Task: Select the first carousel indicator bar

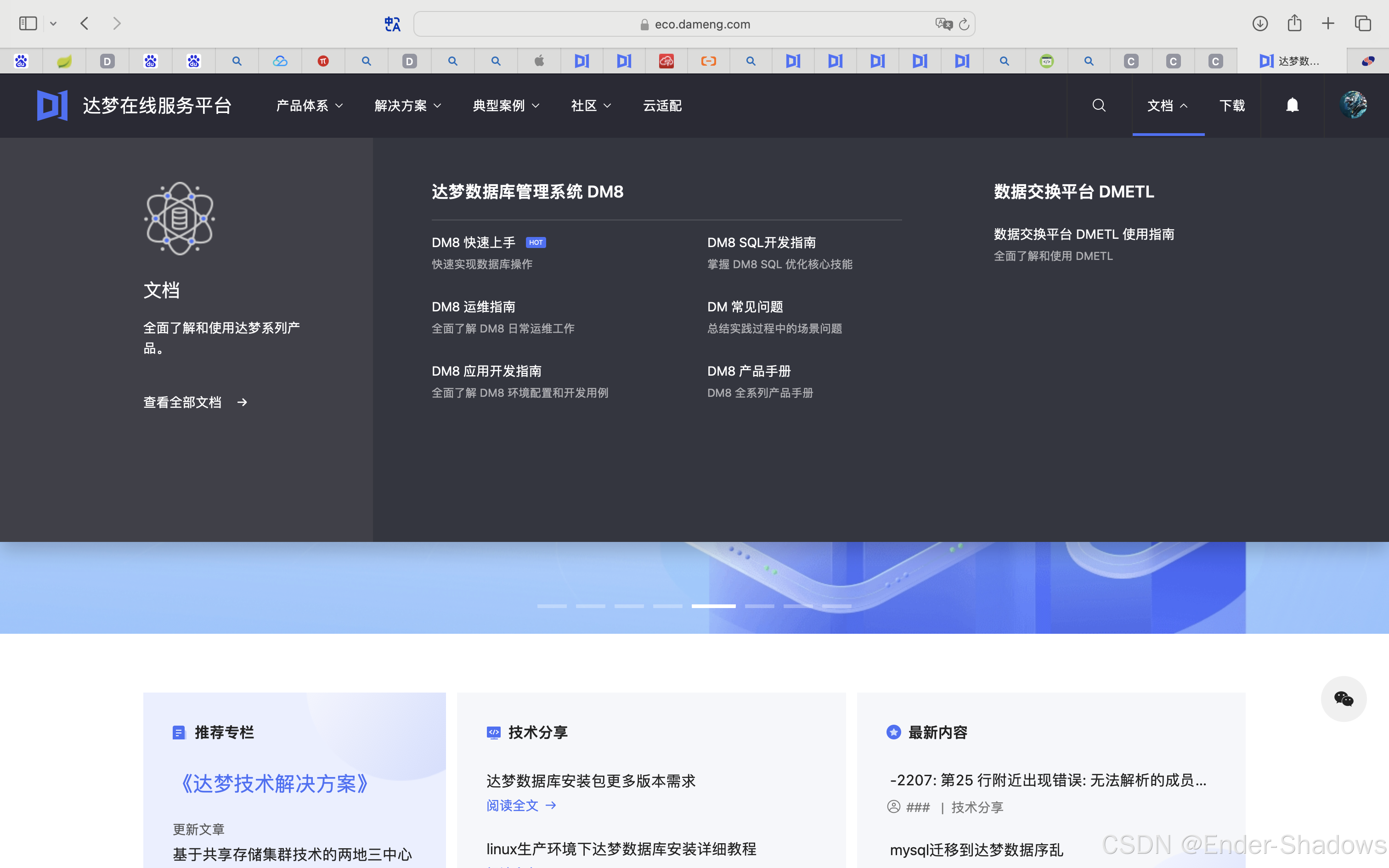Action: pyautogui.click(x=552, y=606)
